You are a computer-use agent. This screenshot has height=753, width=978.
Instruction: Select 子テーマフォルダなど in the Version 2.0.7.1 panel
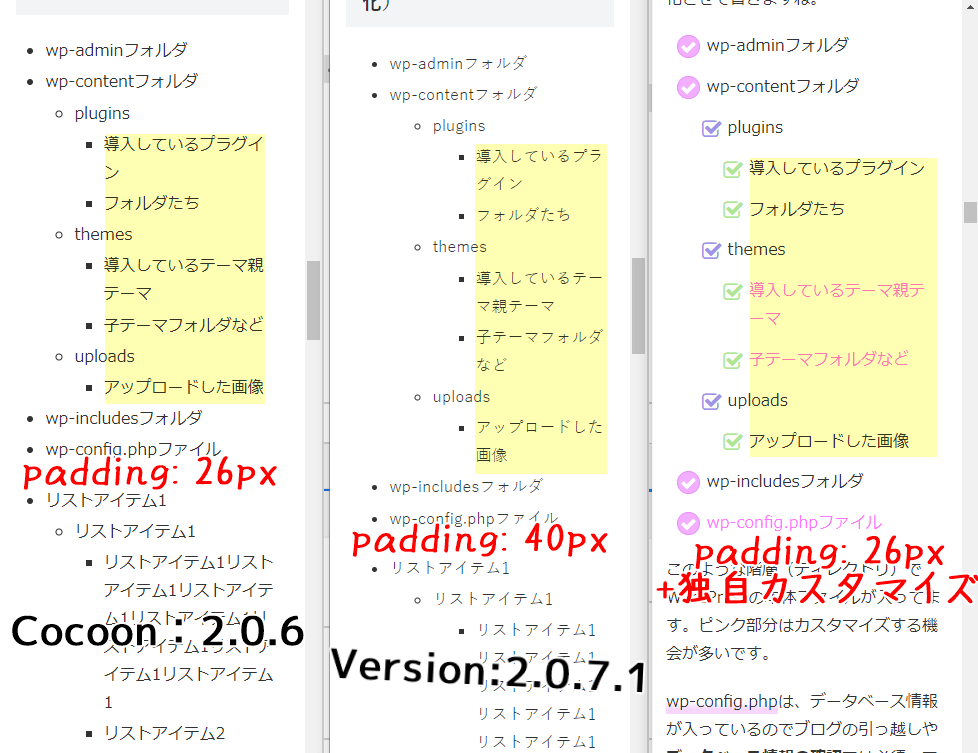tap(540, 351)
